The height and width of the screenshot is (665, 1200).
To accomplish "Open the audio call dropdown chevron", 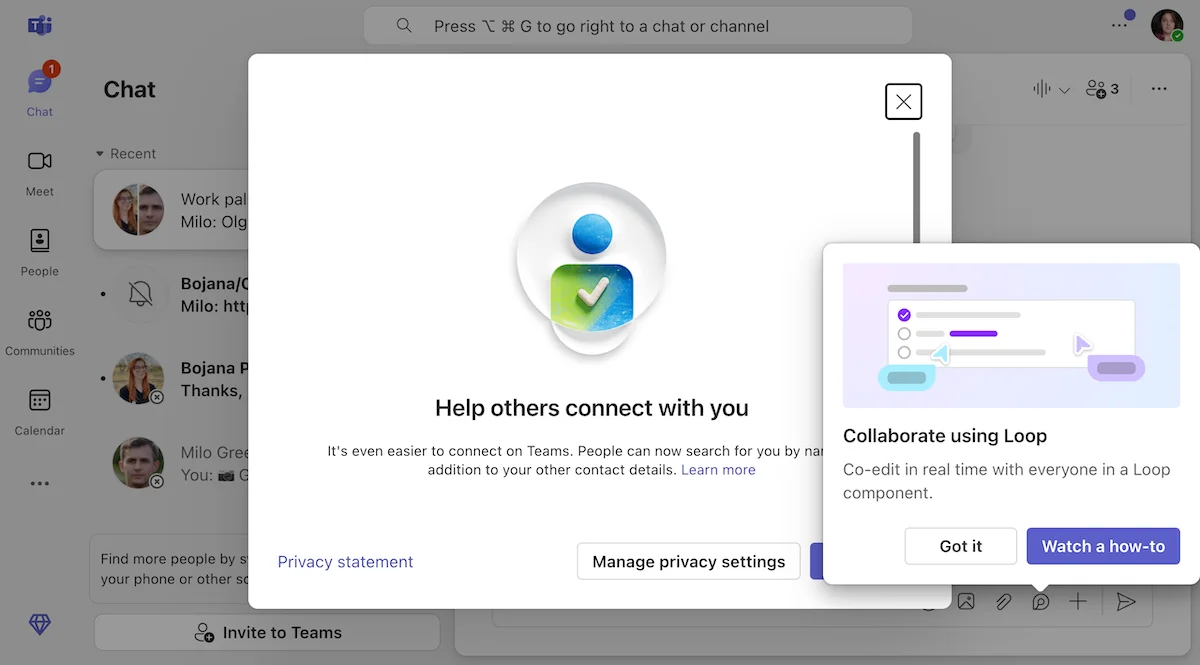I will point(1064,90).
